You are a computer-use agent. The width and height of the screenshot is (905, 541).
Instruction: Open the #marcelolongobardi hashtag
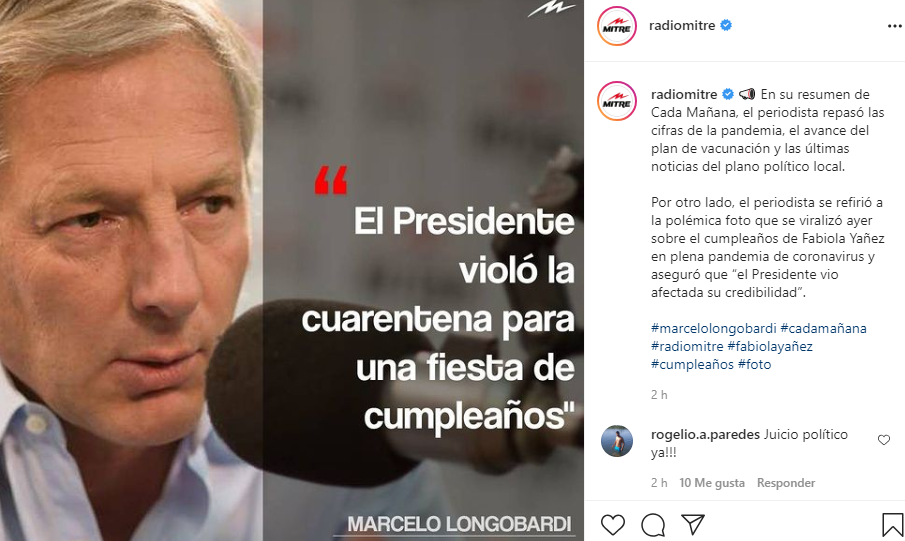coord(713,328)
